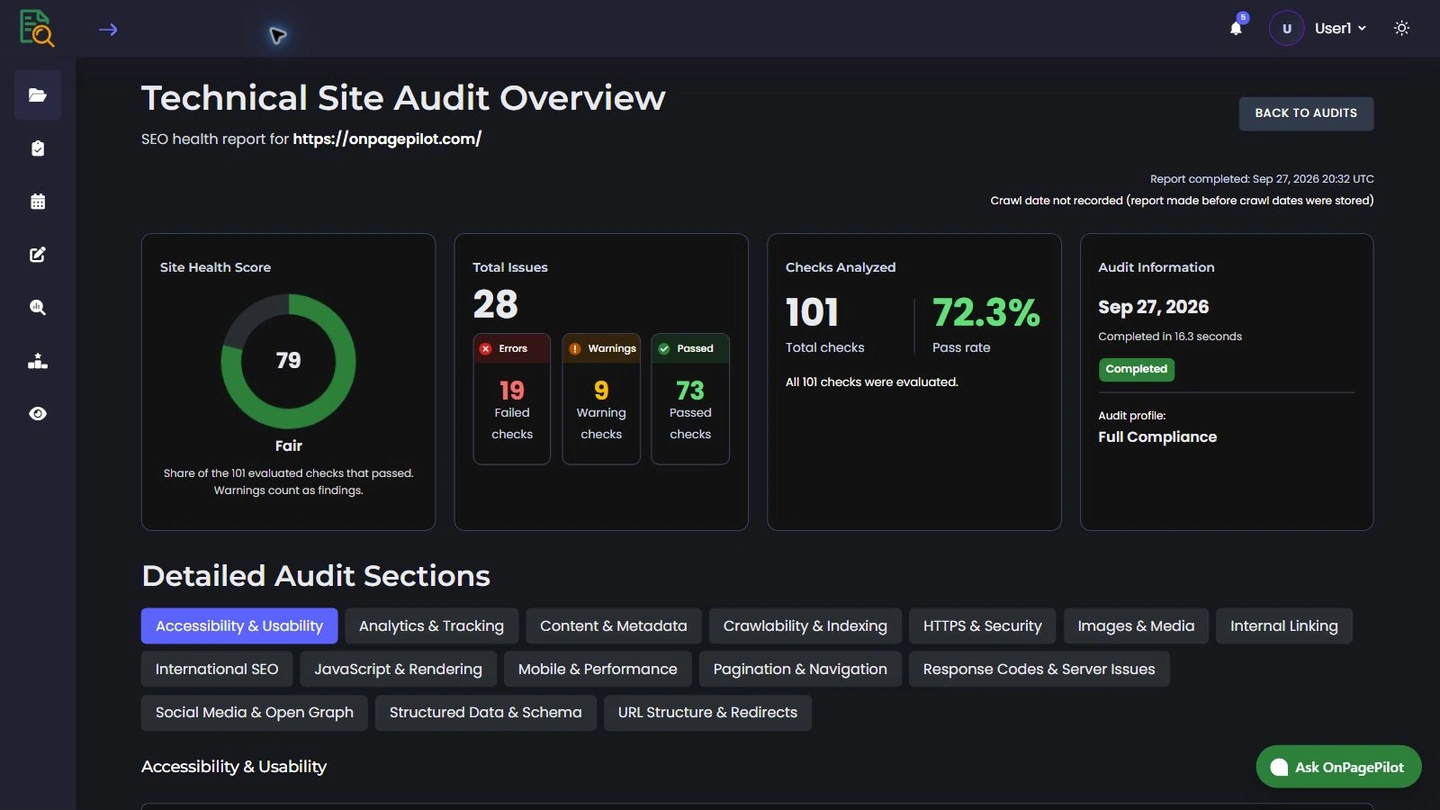
Task: Open the magnifier search sidebar icon
Action: tap(38, 307)
